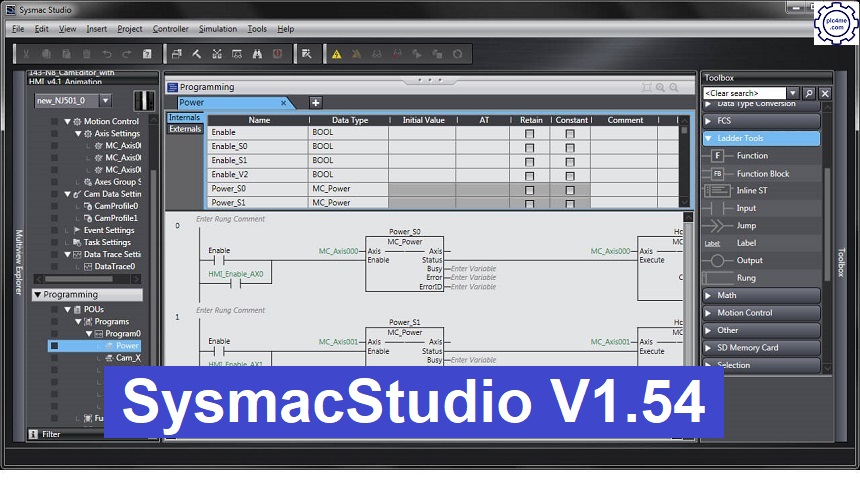Image resolution: width=860 pixels, height=480 pixels.
Task: Select Task Settings in the project tree
Action: [106, 242]
